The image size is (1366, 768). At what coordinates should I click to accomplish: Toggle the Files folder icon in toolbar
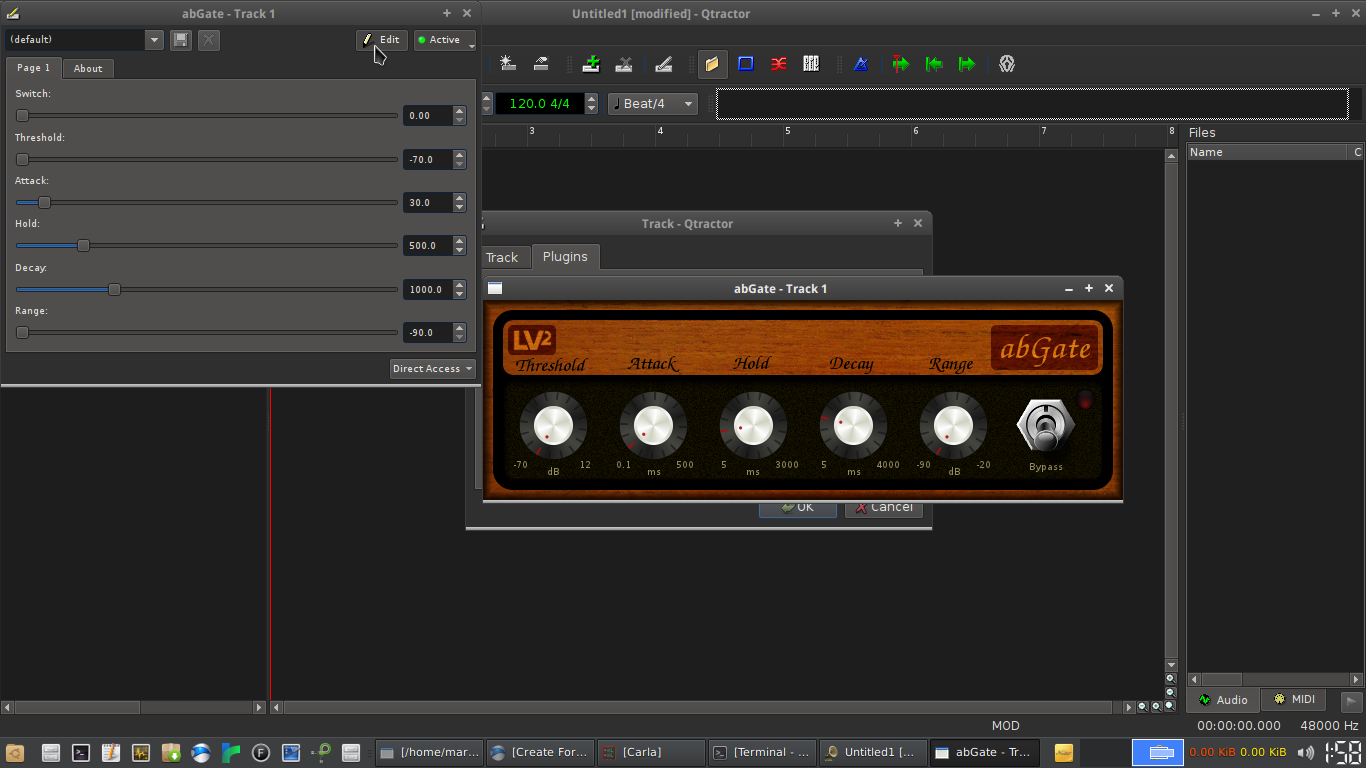coord(712,64)
